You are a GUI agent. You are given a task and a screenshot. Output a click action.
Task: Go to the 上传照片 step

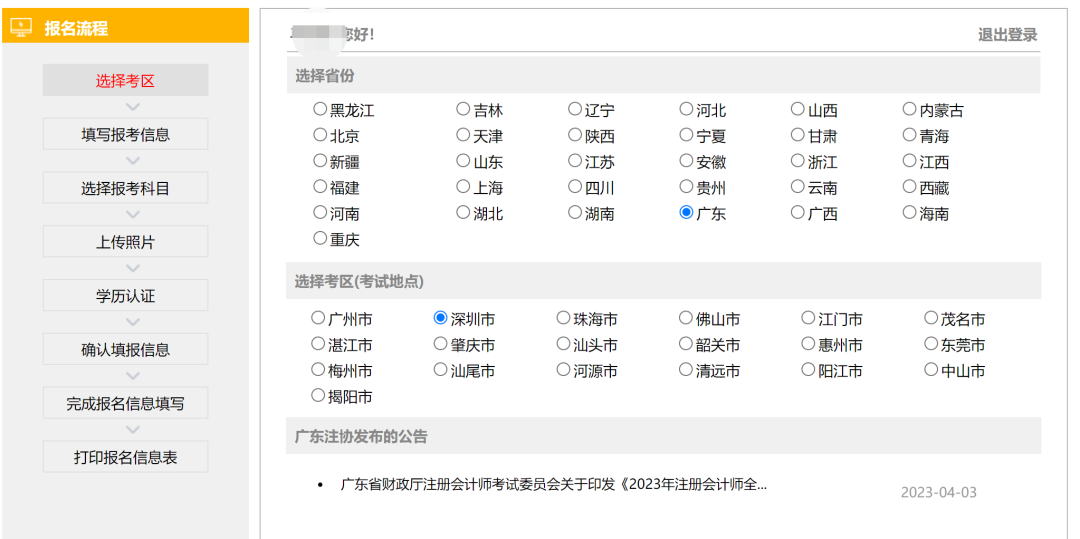click(x=125, y=242)
